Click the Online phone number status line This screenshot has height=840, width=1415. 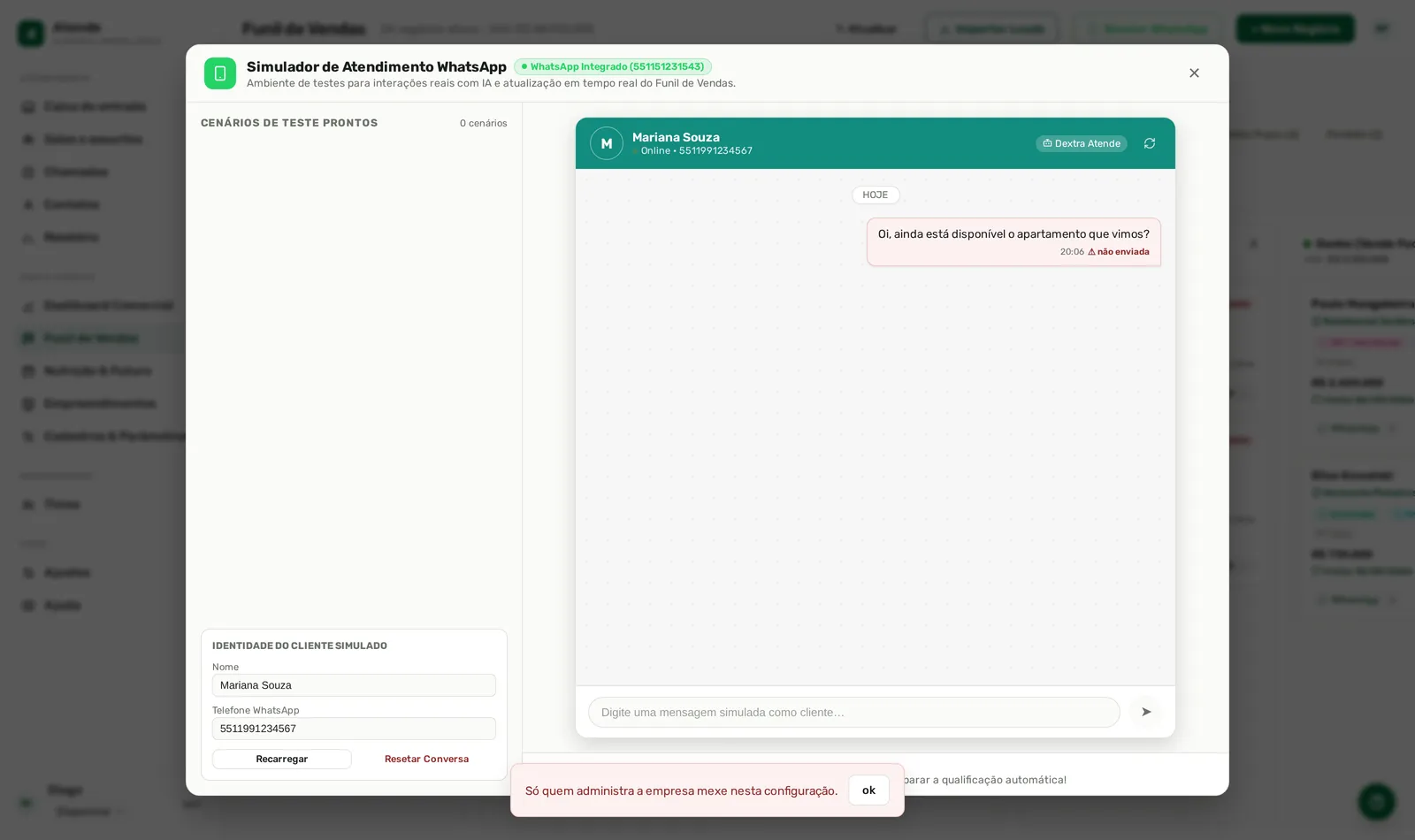click(692, 151)
